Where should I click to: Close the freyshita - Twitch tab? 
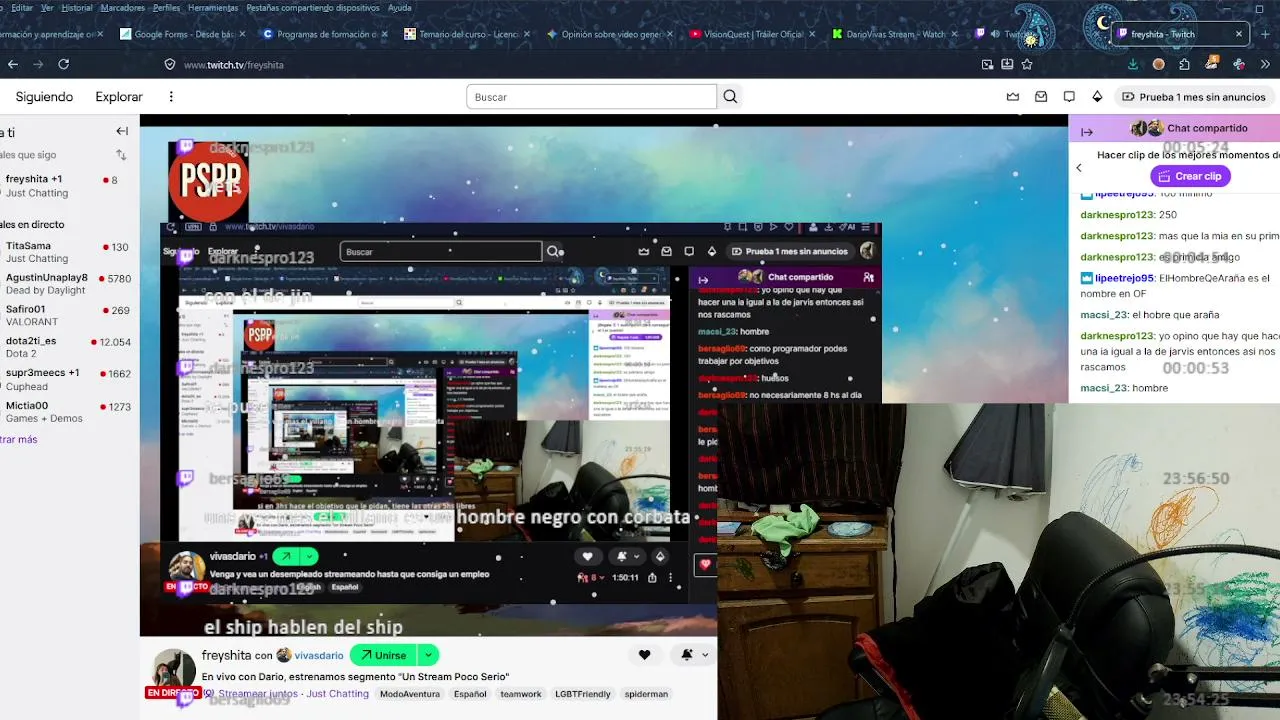1238,34
